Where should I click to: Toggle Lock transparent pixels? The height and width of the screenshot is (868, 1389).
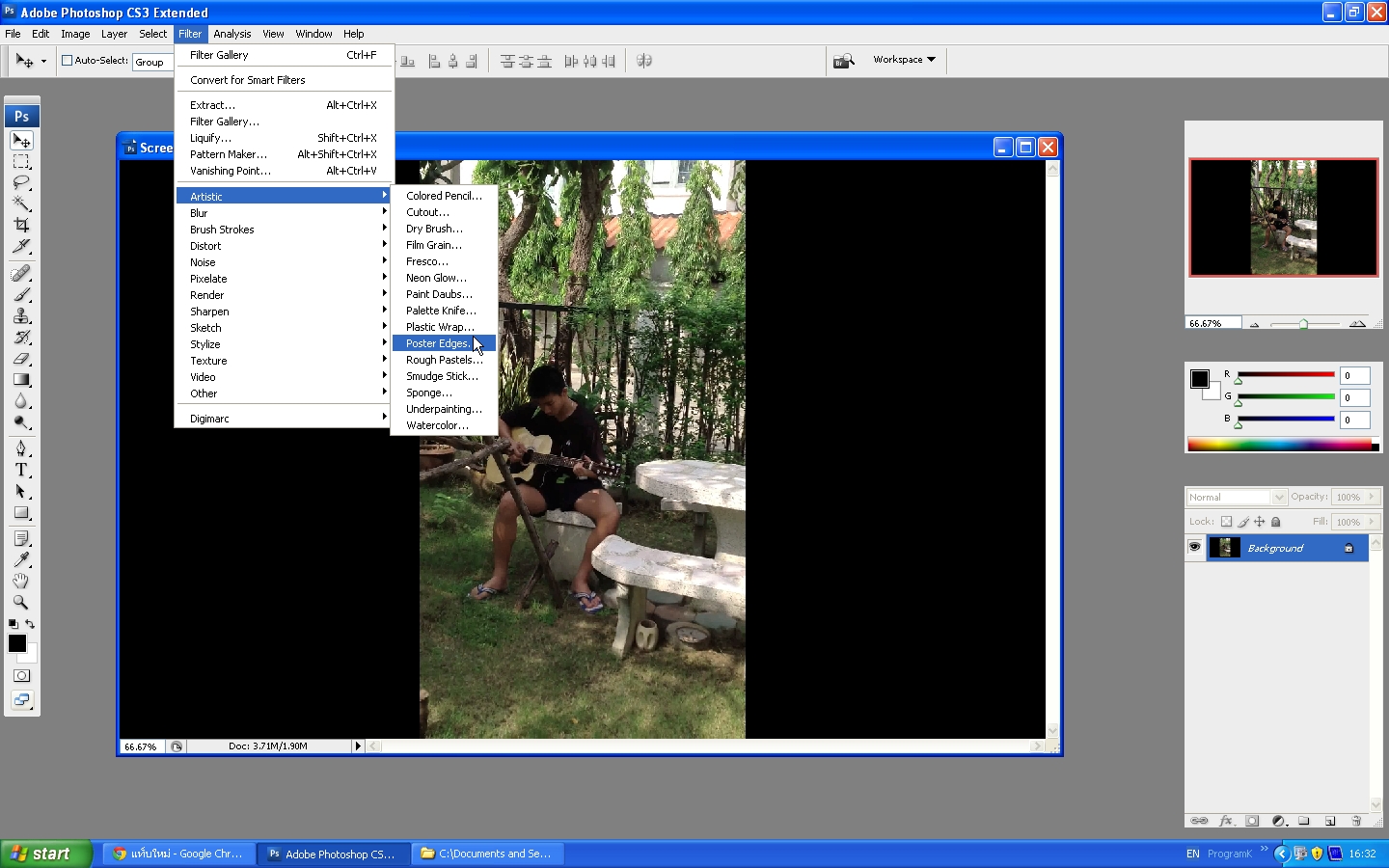[x=1227, y=522]
